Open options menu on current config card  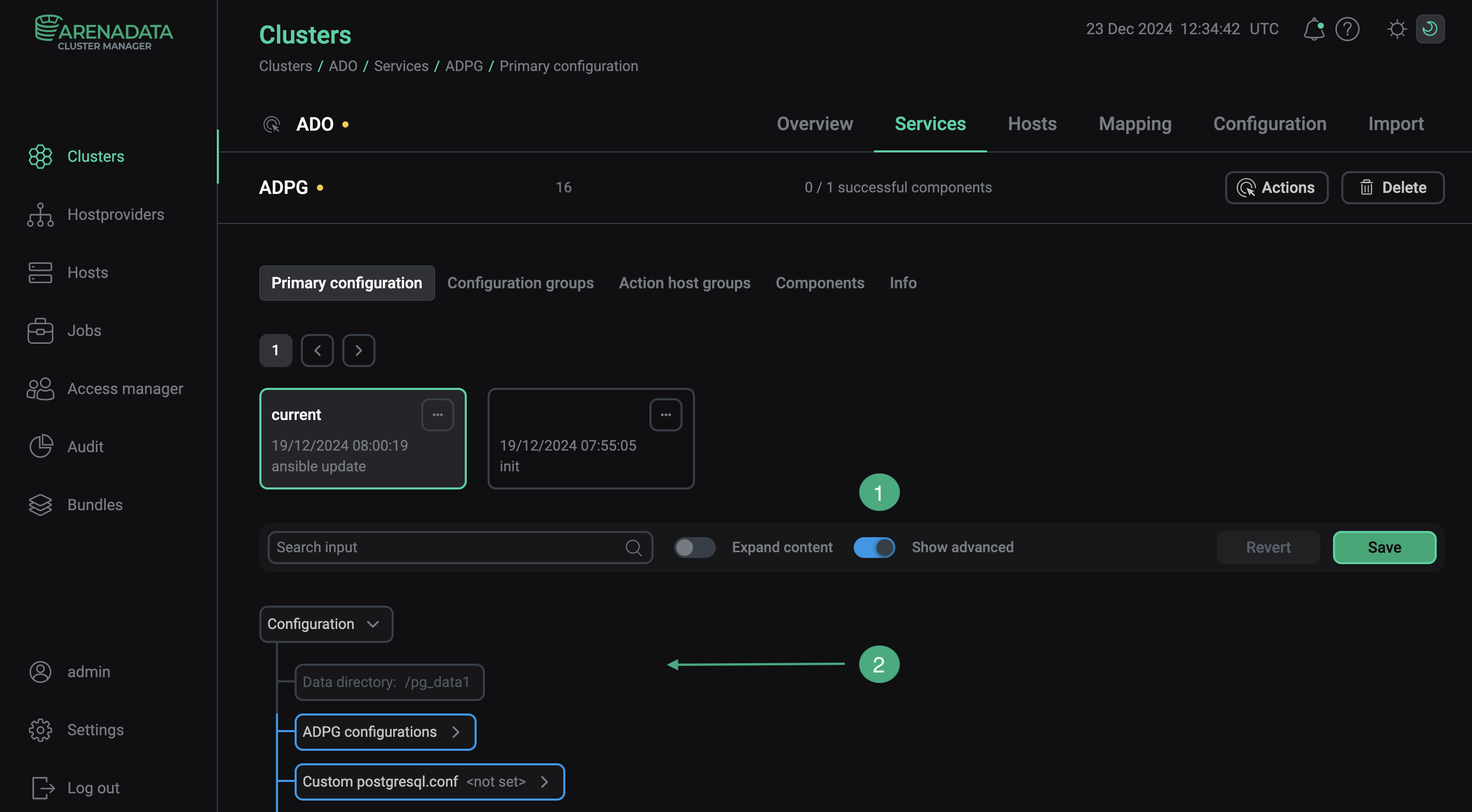(x=437, y=415)
